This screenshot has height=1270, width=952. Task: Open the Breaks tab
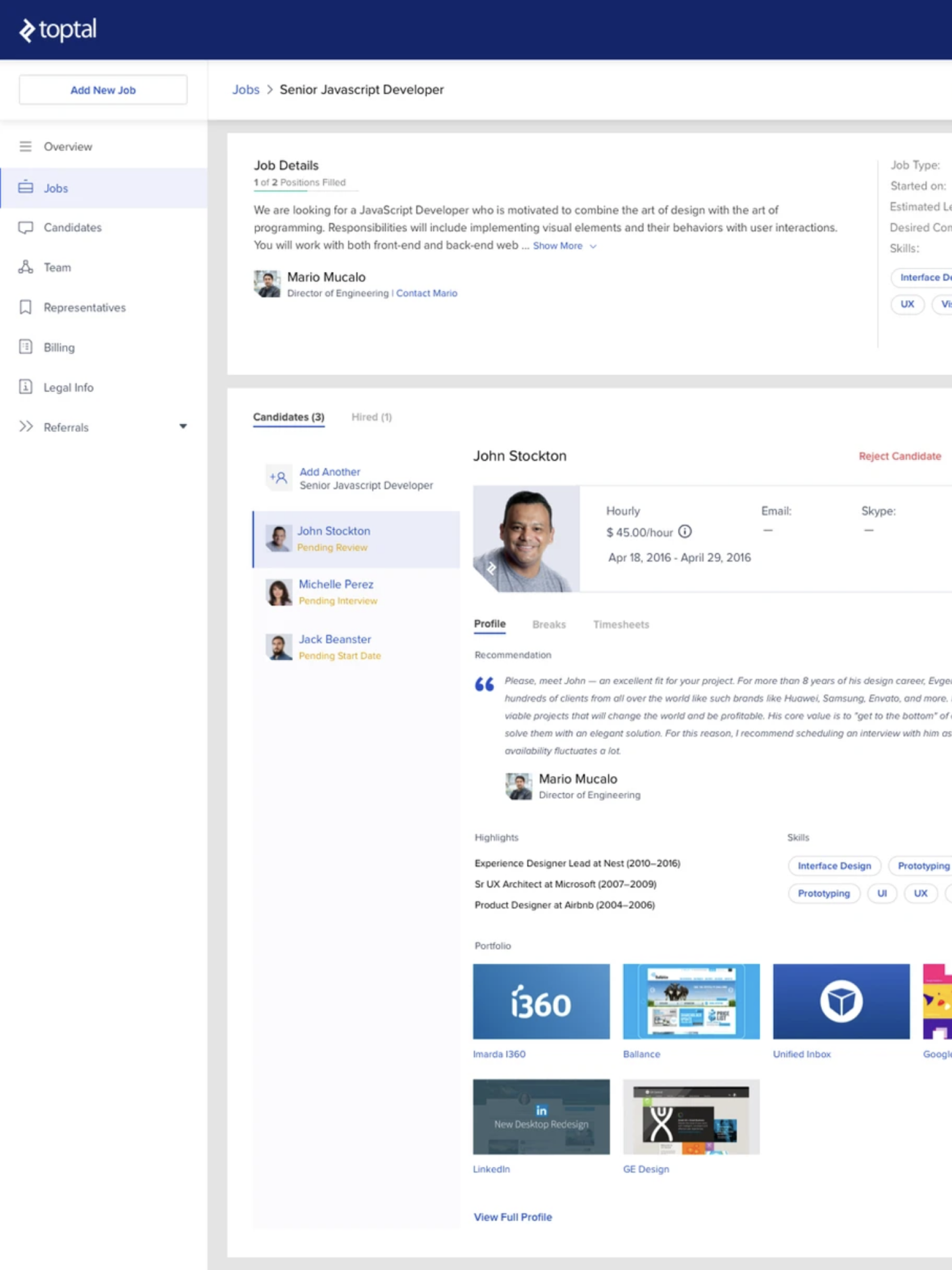(548, 624)
